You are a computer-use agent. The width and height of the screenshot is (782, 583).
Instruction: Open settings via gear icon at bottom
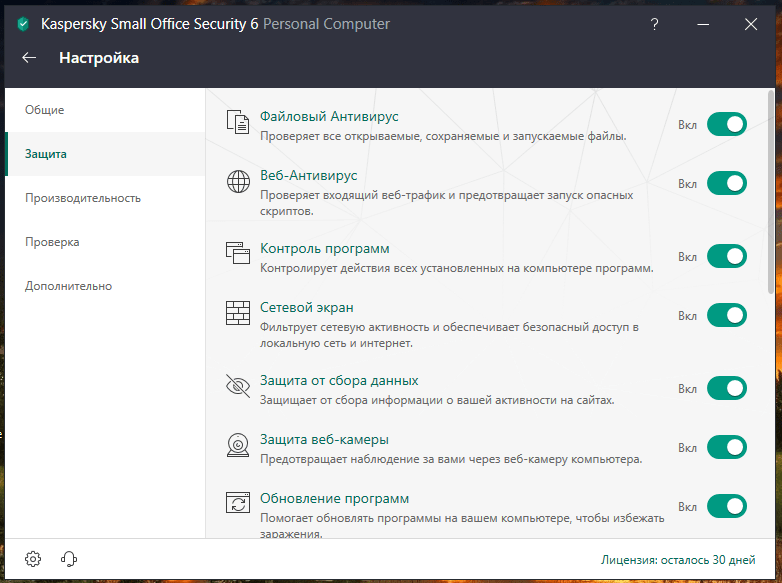pos(33,559)
